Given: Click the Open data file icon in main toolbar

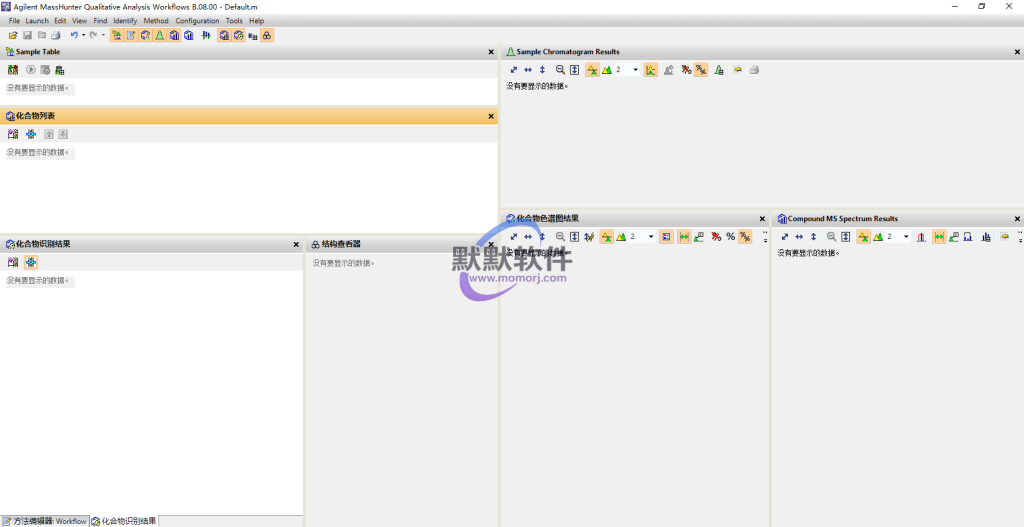Looking at the screenshot, I should [x=13, y=36].
